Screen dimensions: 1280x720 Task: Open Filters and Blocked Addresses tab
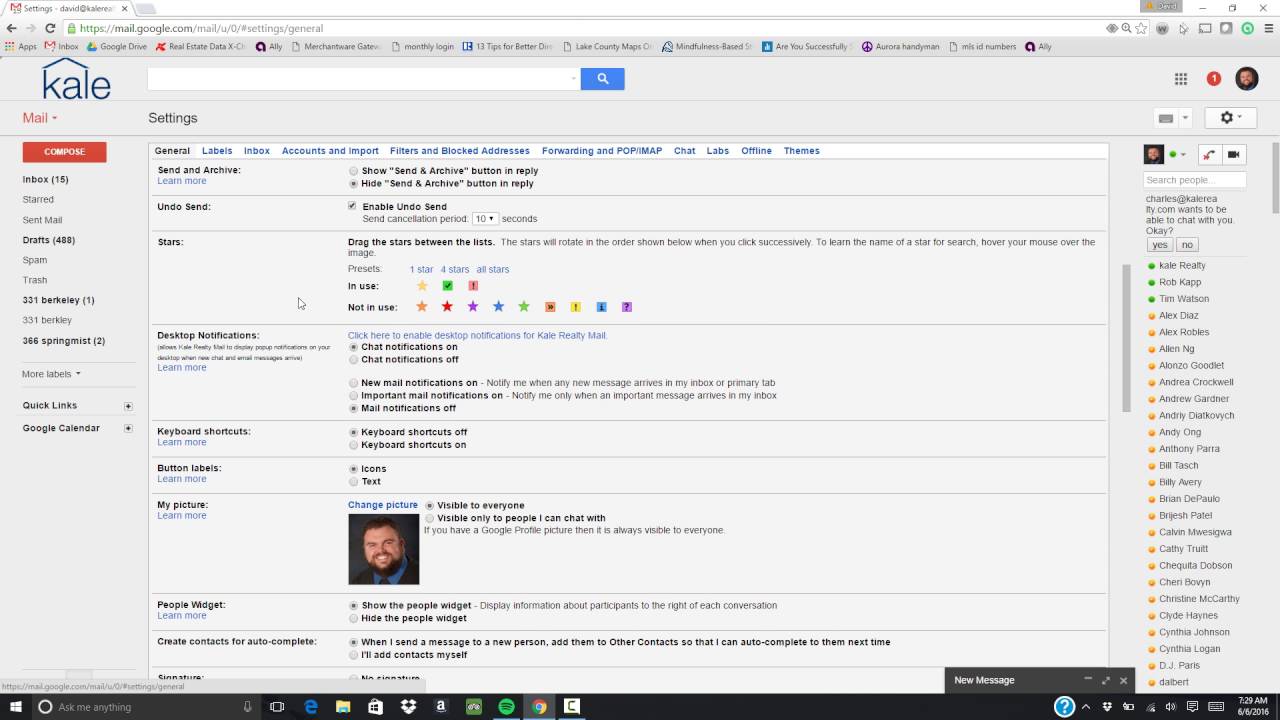pyautogui.click(x=460, y=151)
